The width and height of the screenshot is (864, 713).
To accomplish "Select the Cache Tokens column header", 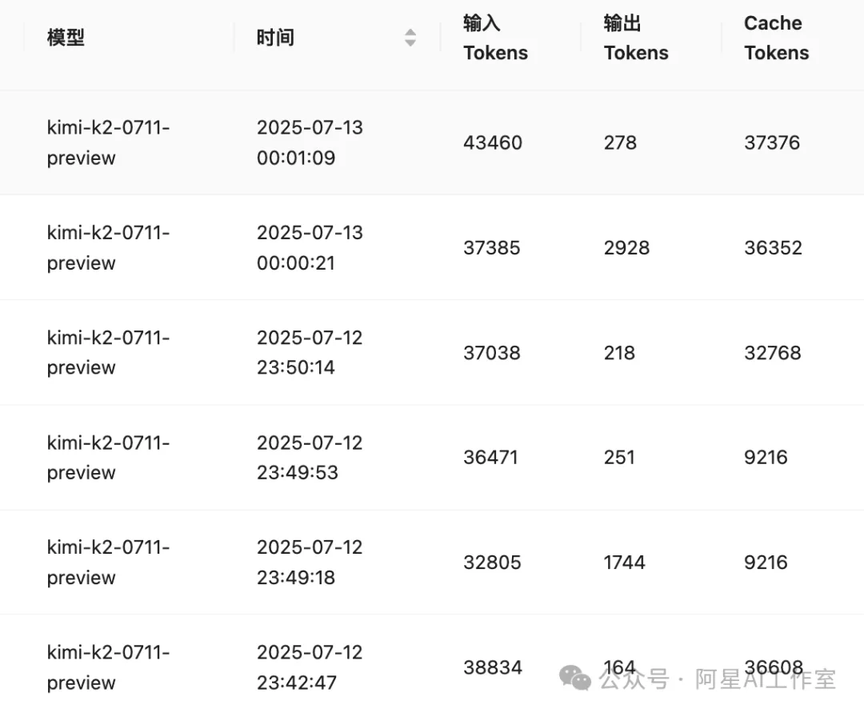I will (x=776, y=38).
